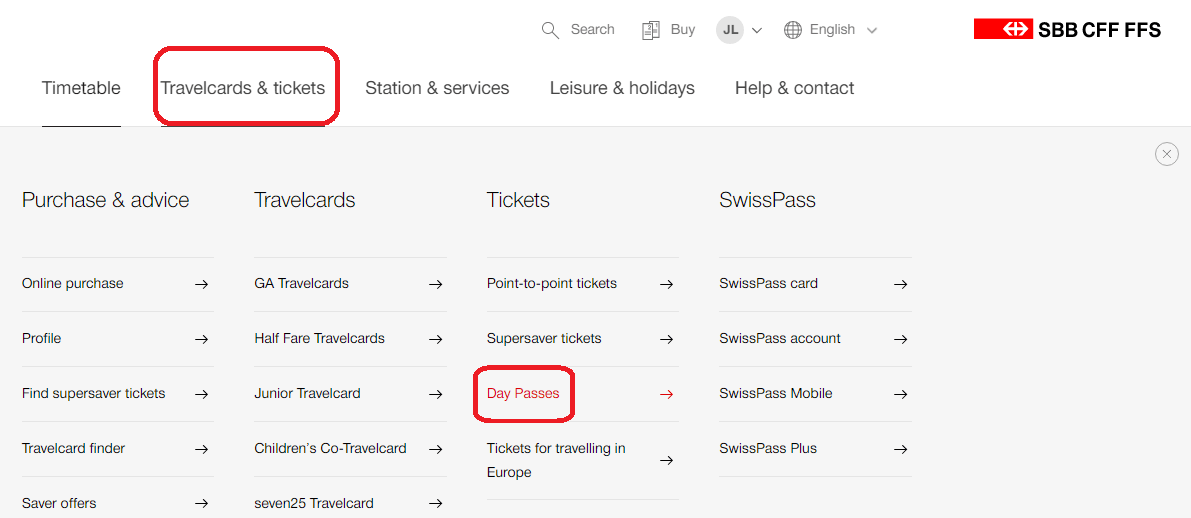The image size is (1191, 518).
Task: Close the navigation menu overlay
Action: pyautogui.click(x=1166, y=154)
